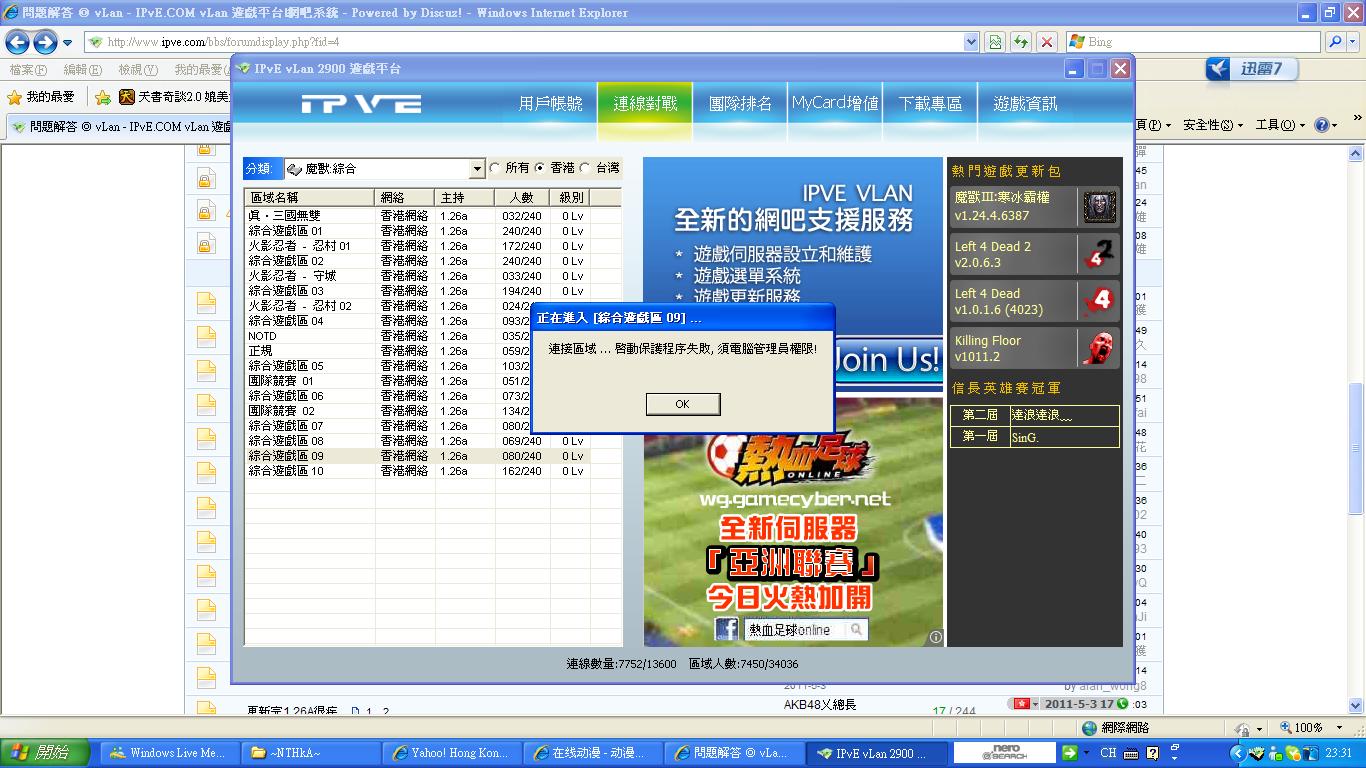Image resolution: width=1366 pixels, height=768 pixels.
Task: Select the 所有 (All) radio button
Action: point(495,168)
